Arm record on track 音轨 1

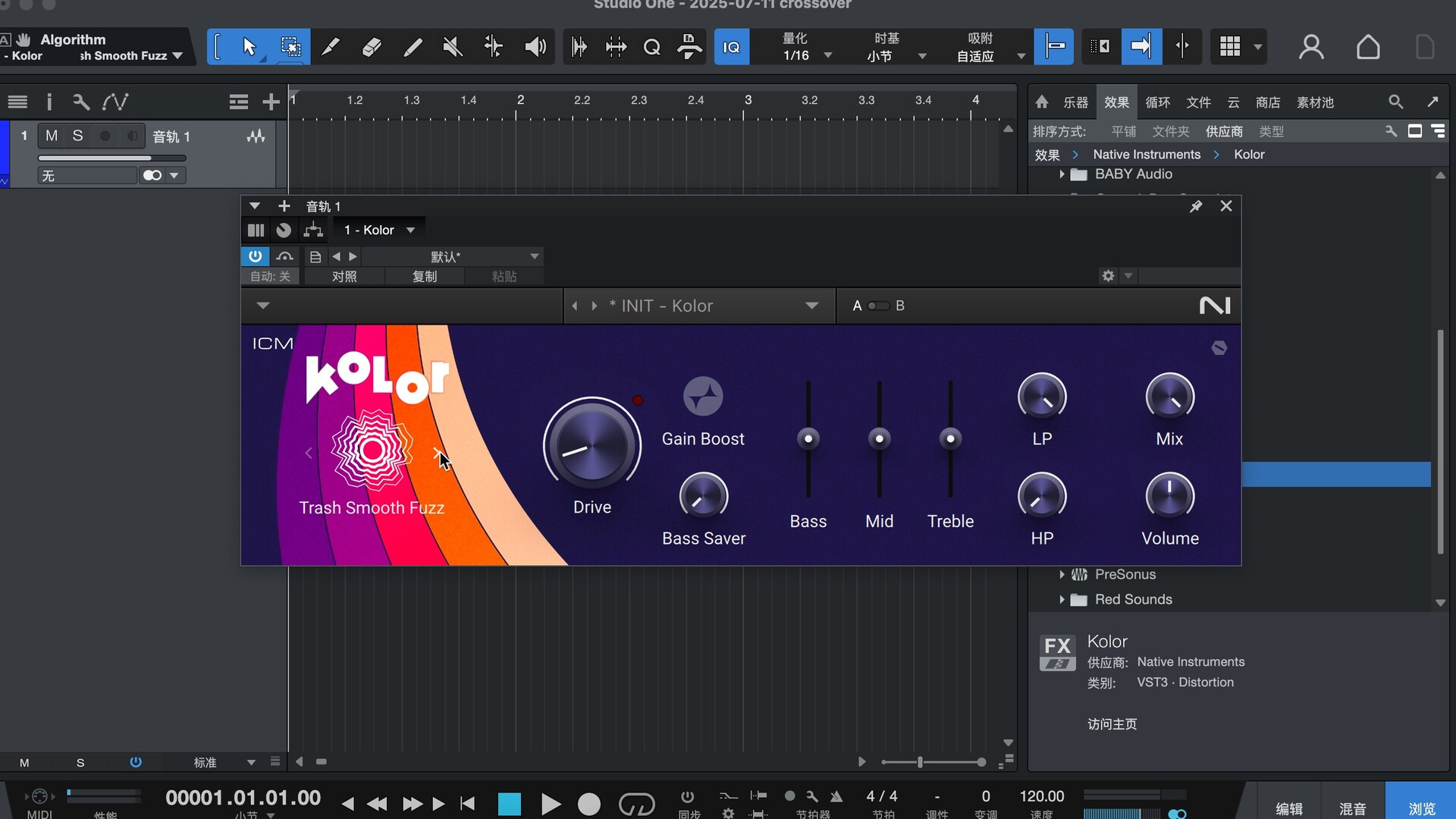[105, 136]
